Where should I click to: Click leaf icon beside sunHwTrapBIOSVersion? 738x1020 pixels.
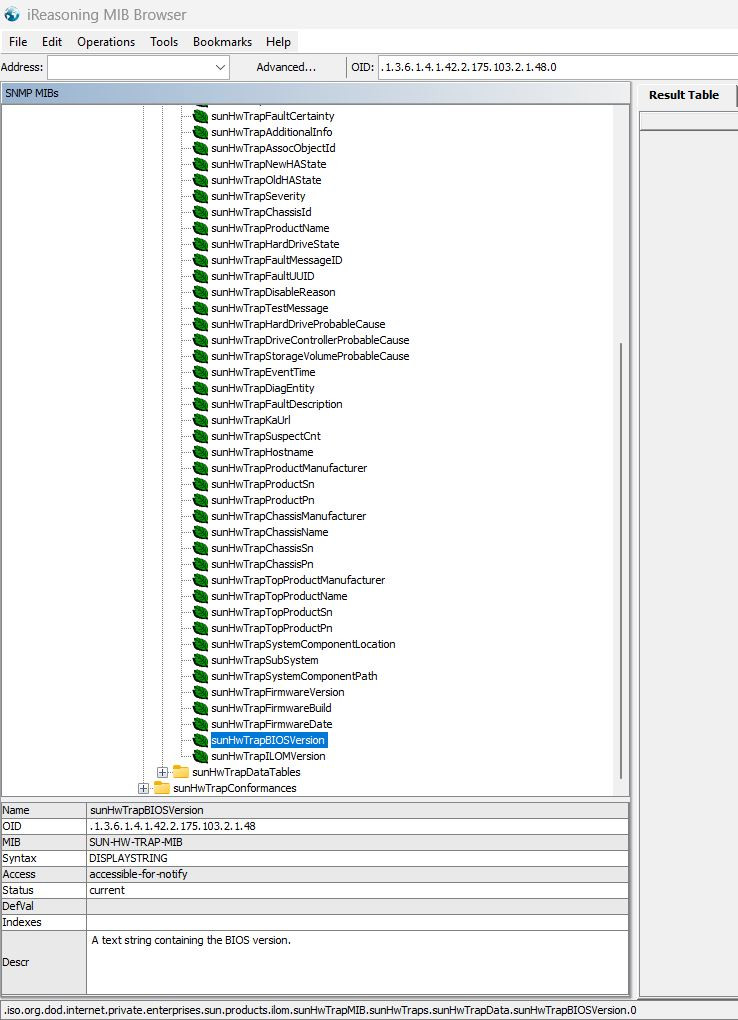point(200,740)
